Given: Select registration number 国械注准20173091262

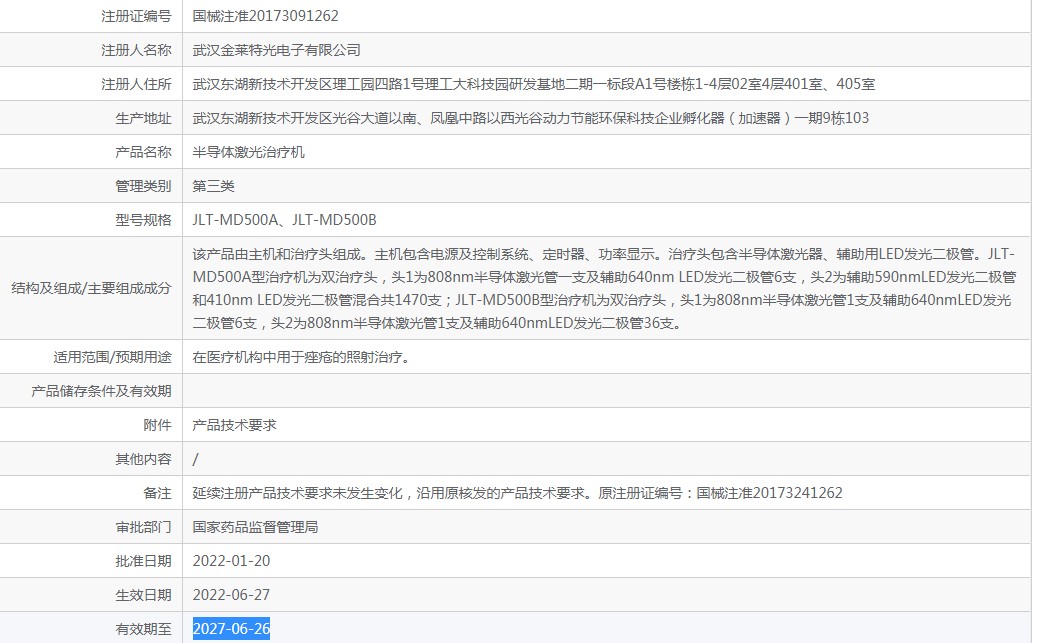Looking at the screenshot, I should [x=265, y=16].
